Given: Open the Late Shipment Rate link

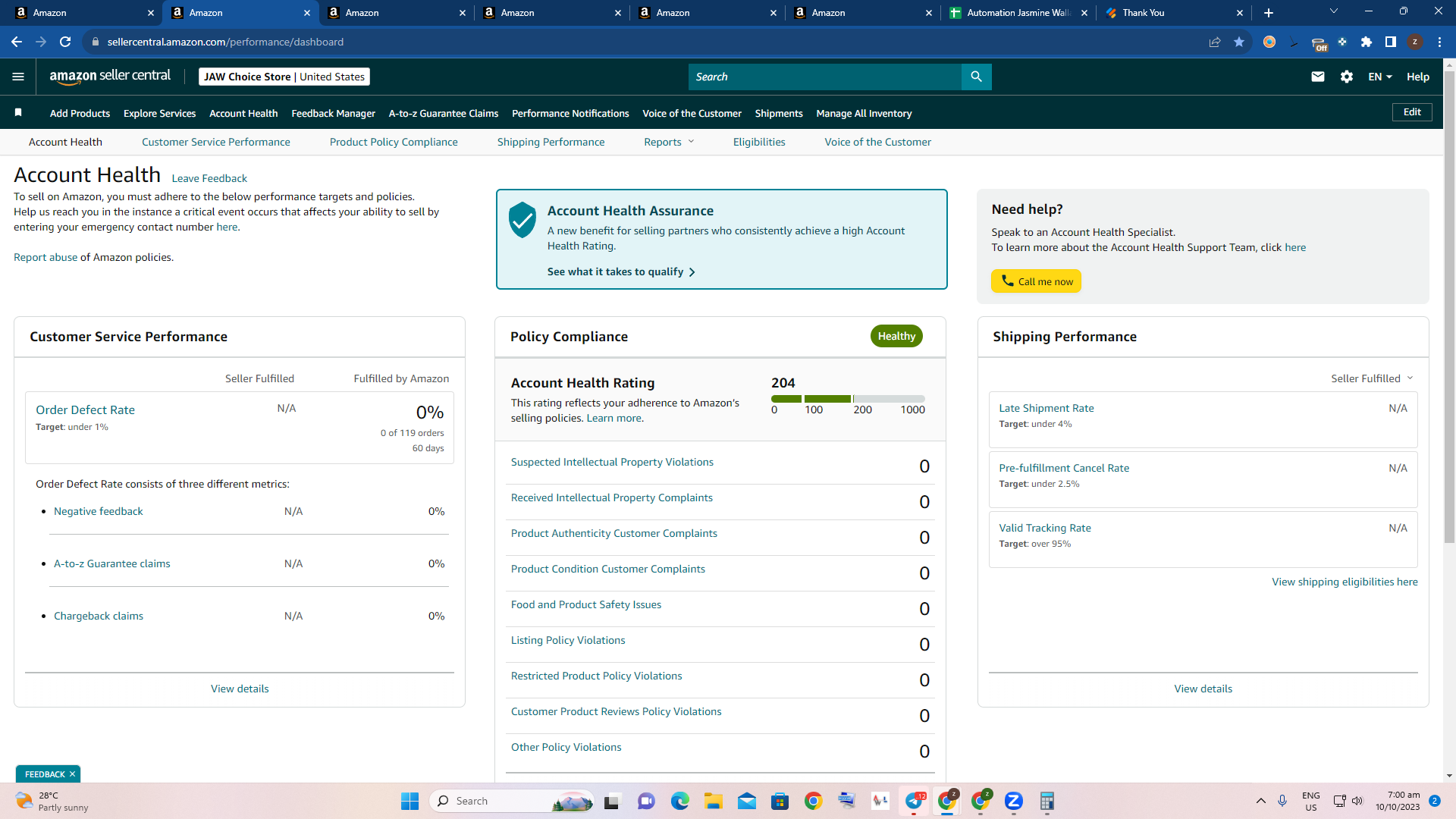Looking at the screenshot, I should 1046,408.
